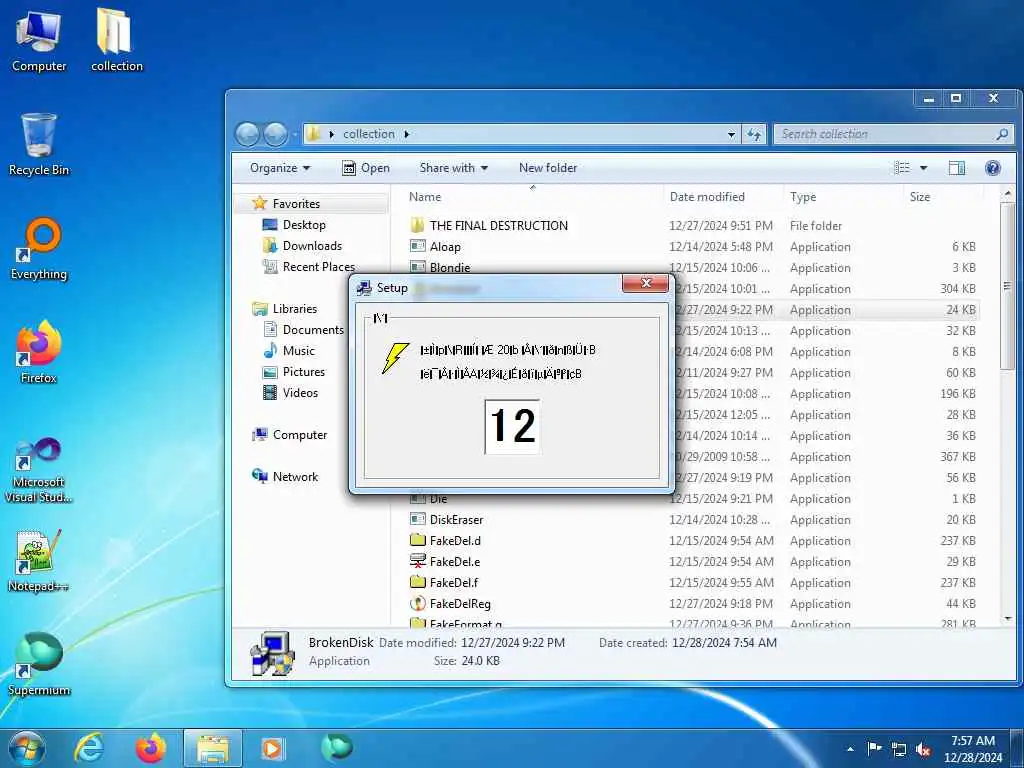Open Action Center flag tray icon
The width and height of the screenshot is (1024, 768).
pyautogui.click(x=874, y=749)
